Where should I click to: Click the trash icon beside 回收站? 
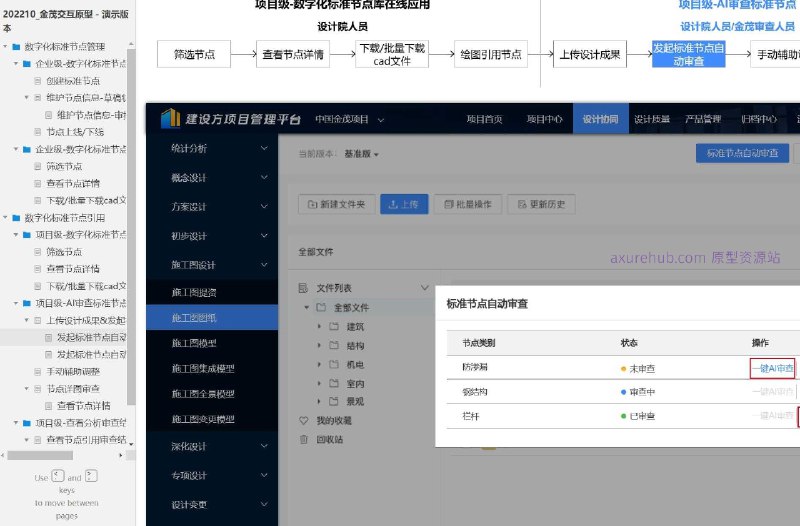(304, 439)
